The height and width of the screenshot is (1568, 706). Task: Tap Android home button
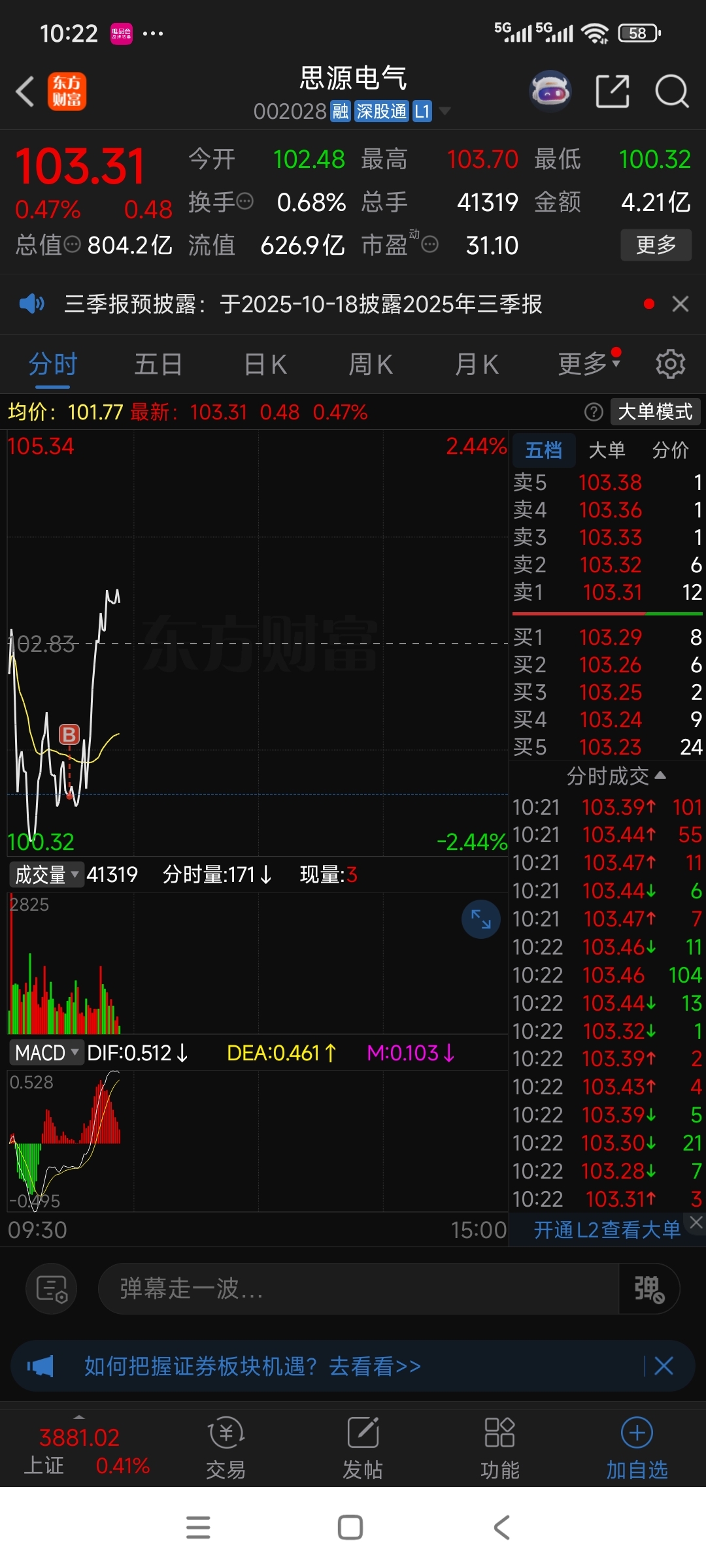[350, 1527]
